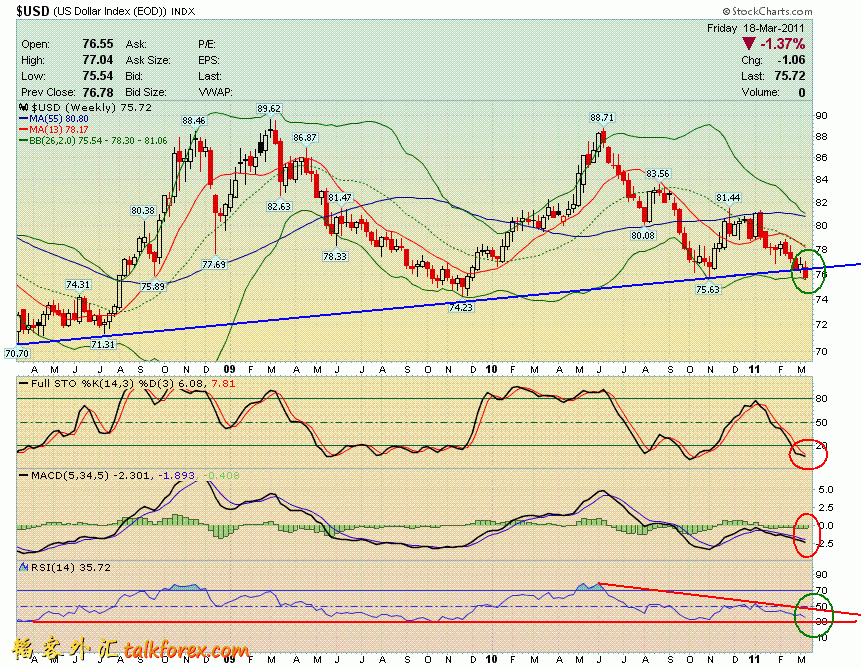Click the "10" year marker on price axis

point(491,369)
